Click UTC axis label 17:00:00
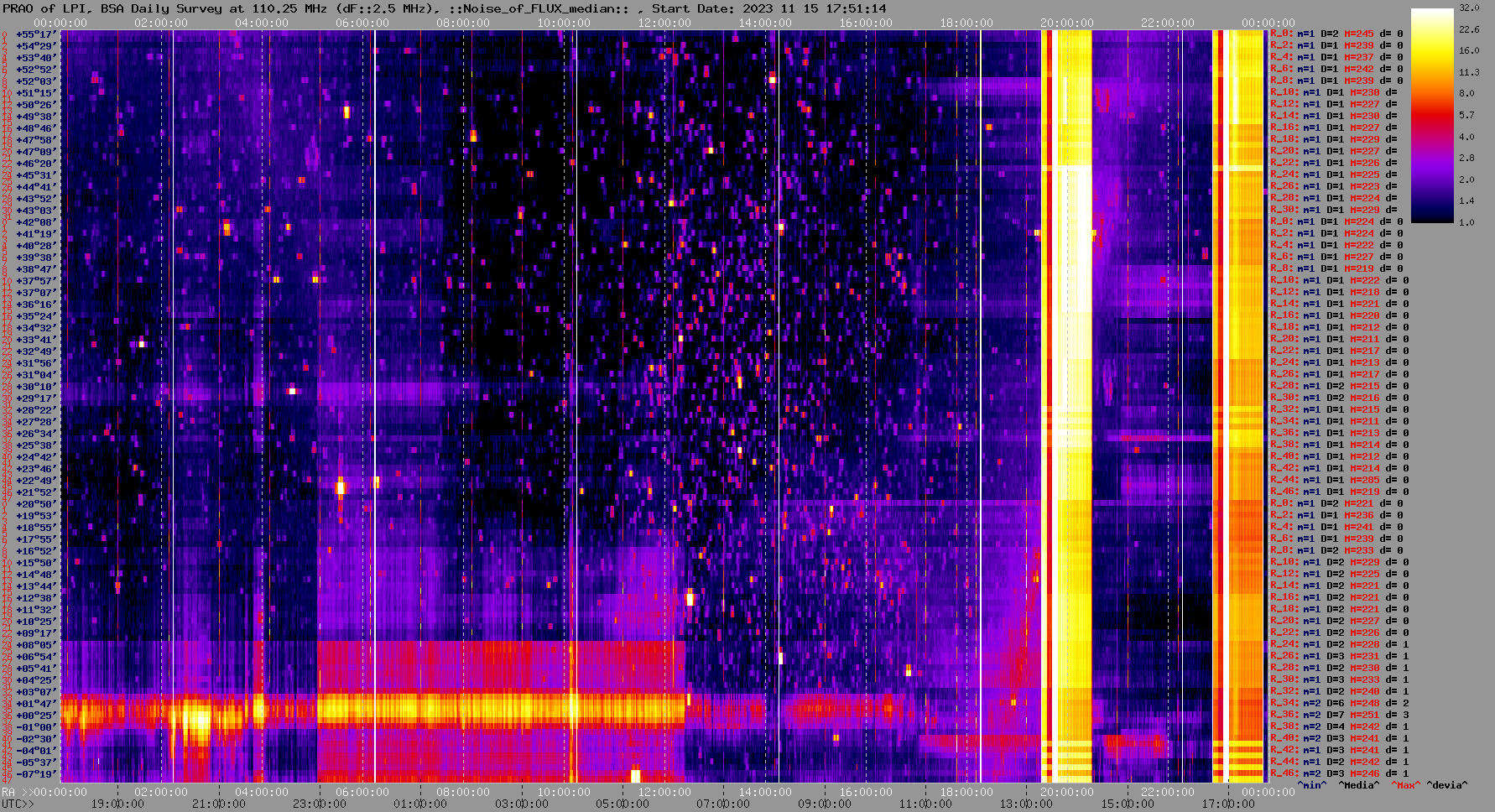Screen dimensions: 1495x812 point(1228,804)
